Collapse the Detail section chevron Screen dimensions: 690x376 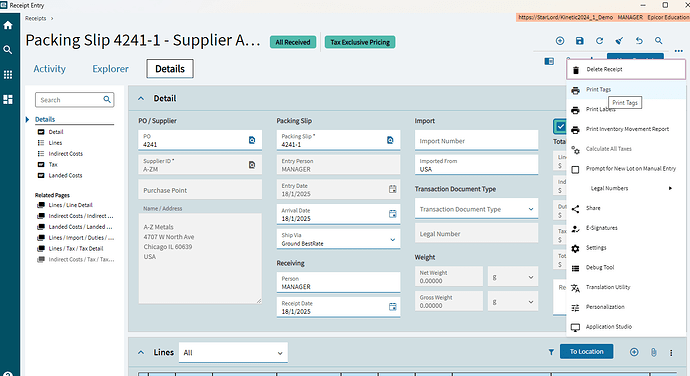point(141,99)
